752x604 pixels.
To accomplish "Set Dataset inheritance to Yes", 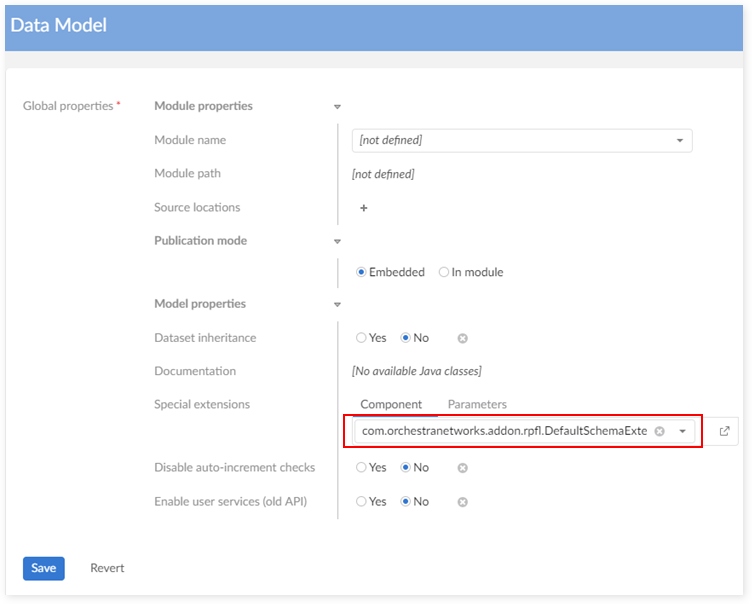I will click(x=362, y=338).
